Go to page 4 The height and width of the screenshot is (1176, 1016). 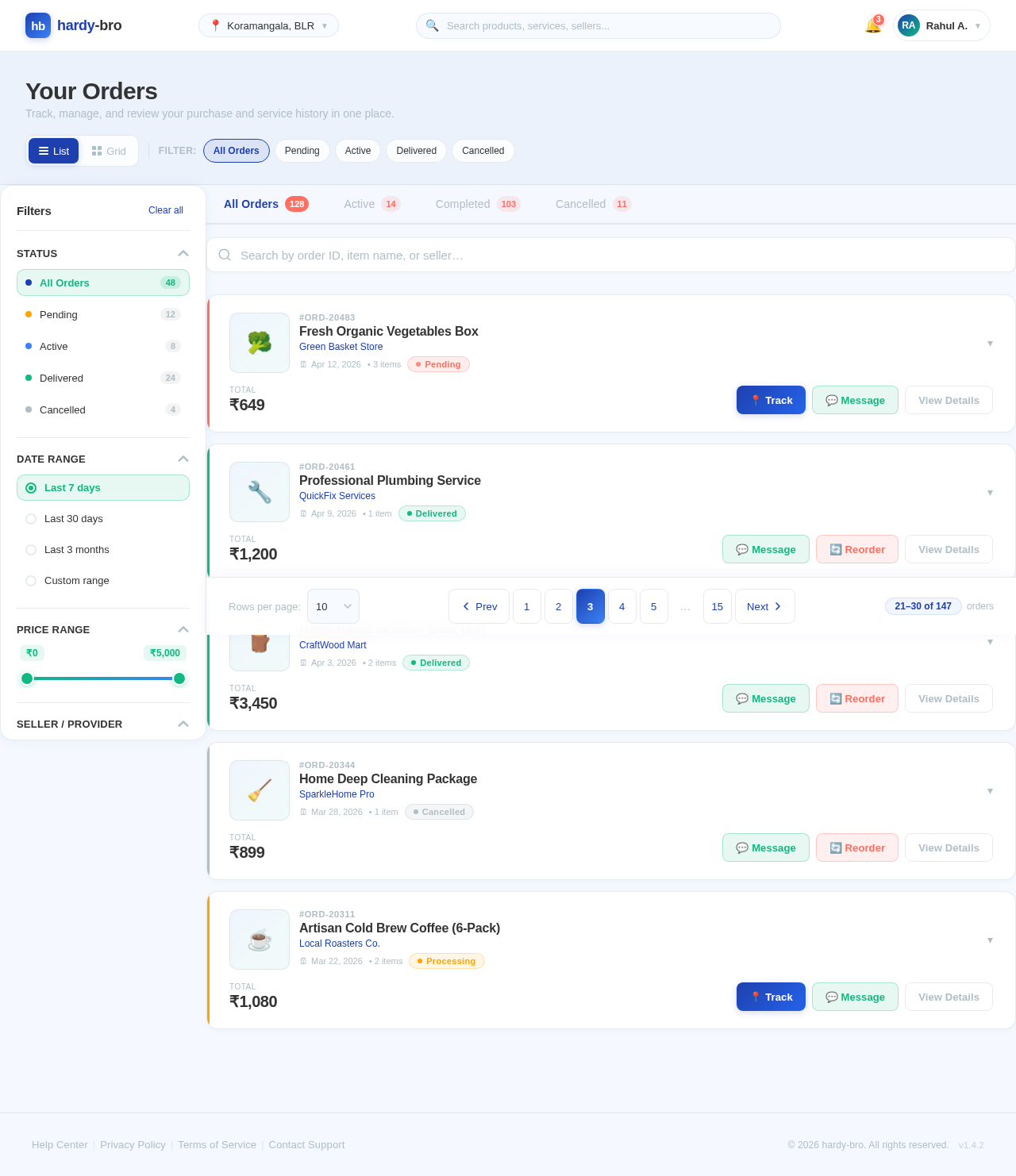coord(622,606)
